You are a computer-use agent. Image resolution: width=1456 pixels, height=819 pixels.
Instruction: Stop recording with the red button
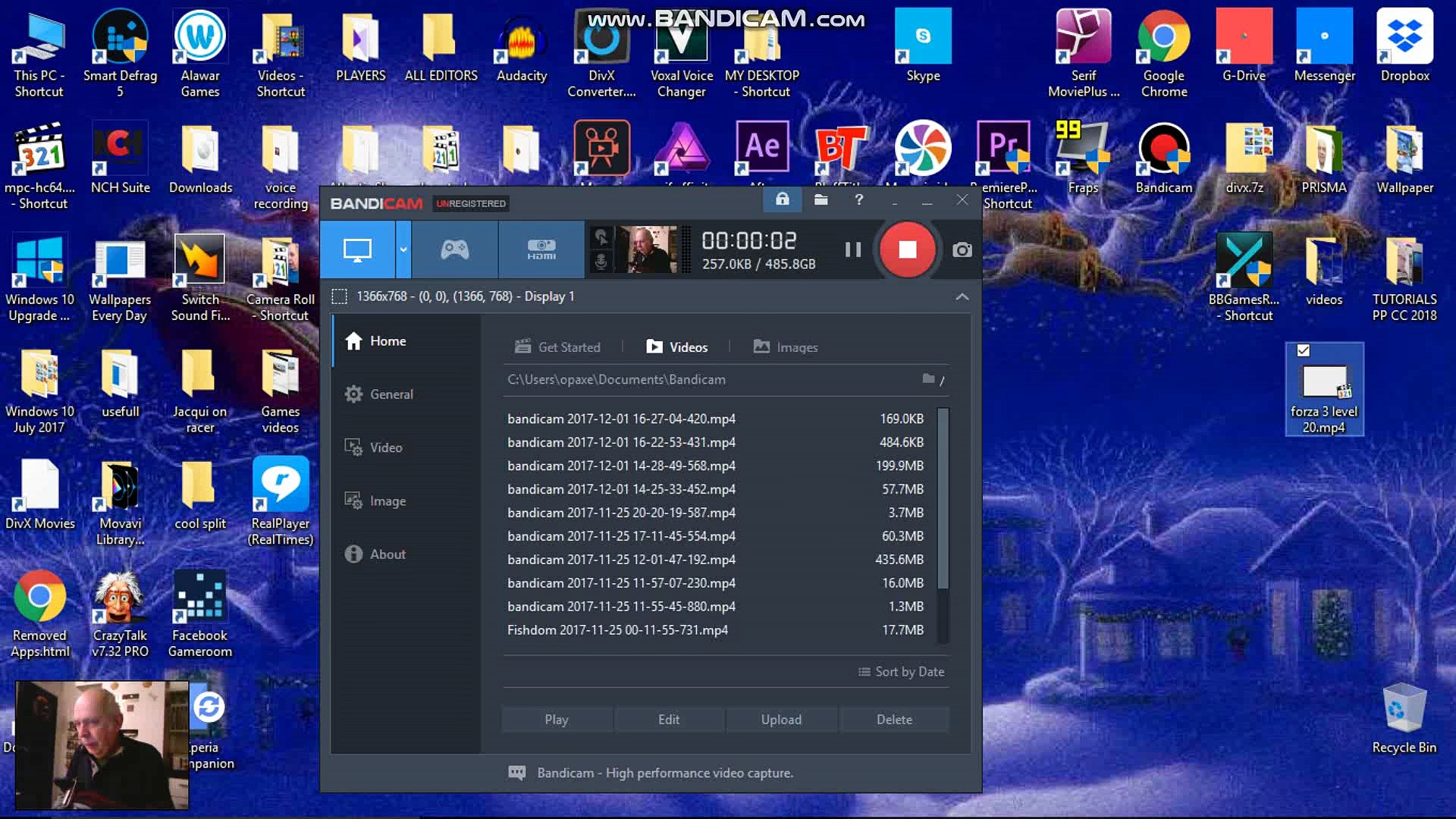pos(907,249)
